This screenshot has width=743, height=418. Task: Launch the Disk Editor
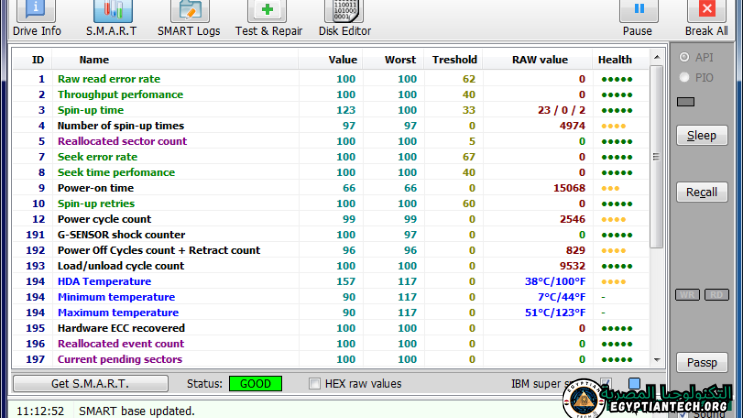pos(344,19)
